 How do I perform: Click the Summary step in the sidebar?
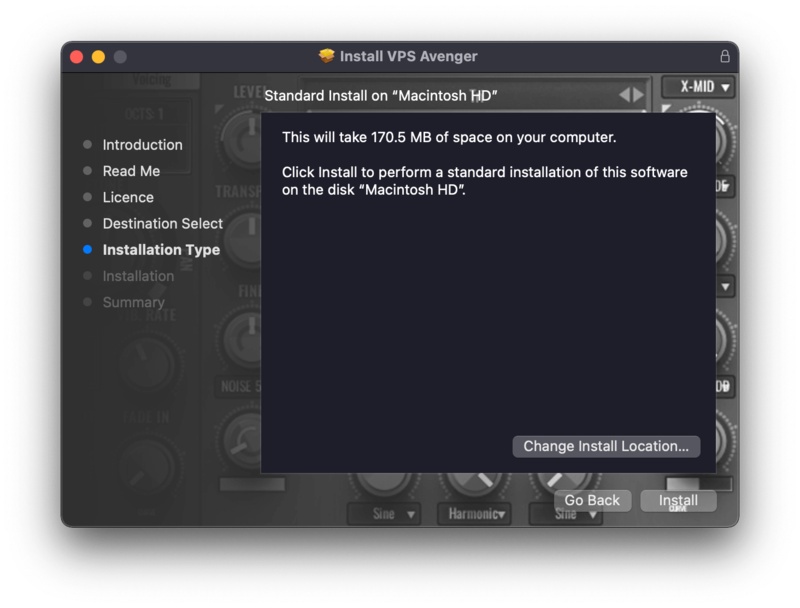[x=133, y=302]
